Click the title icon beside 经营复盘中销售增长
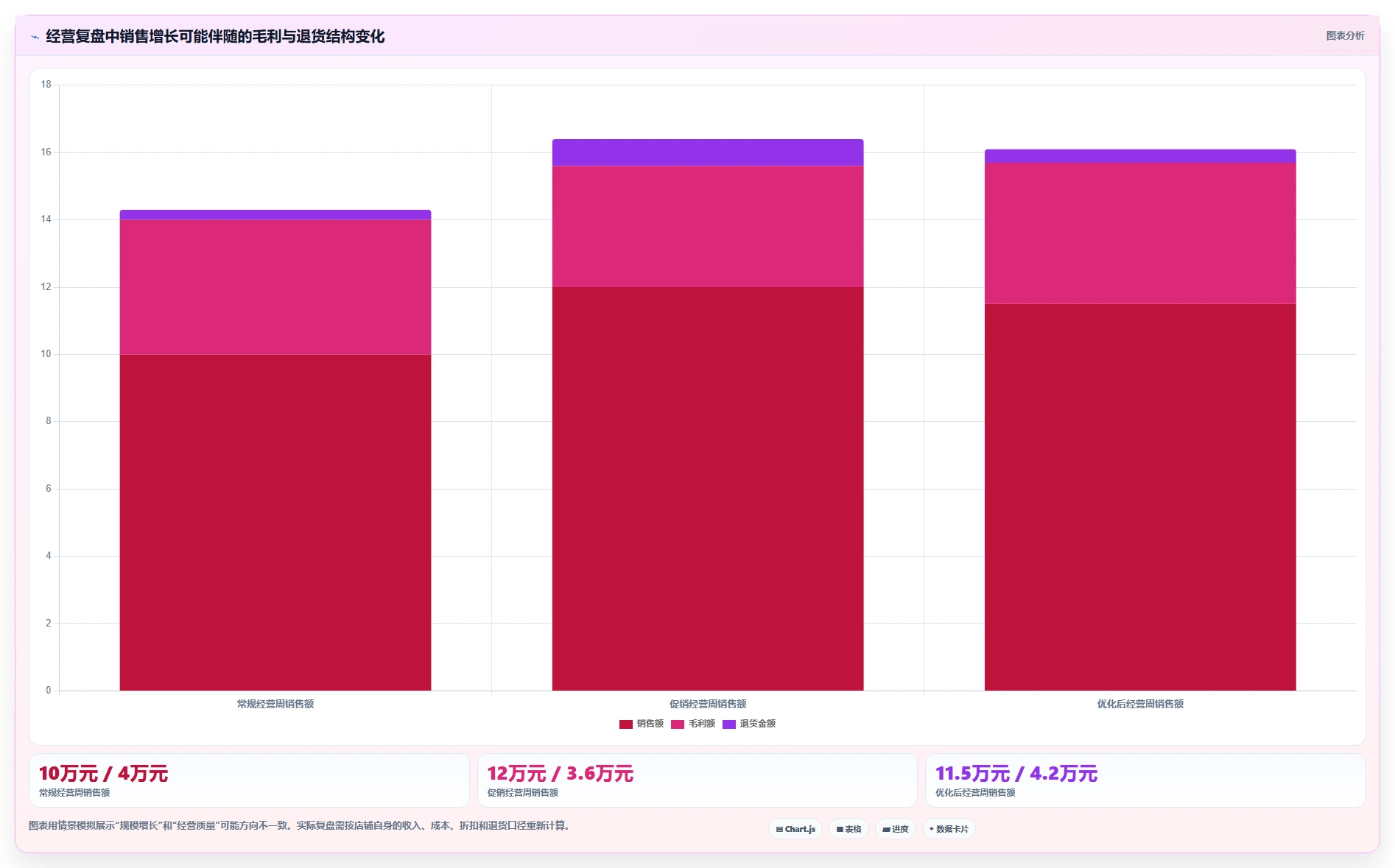The height and width of the screenshot is (868, 1395). pyautogui.click(x=35, y=37)
